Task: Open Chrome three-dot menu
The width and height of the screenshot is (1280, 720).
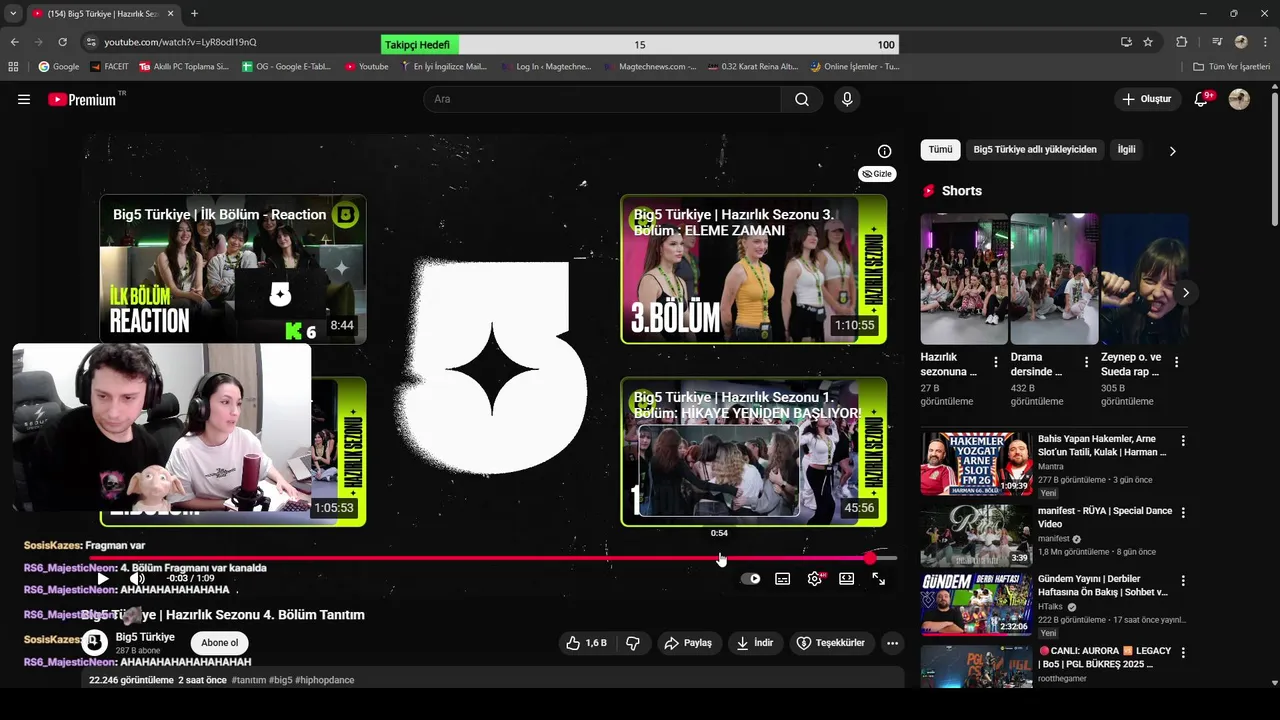Action: coord(1265,42)
